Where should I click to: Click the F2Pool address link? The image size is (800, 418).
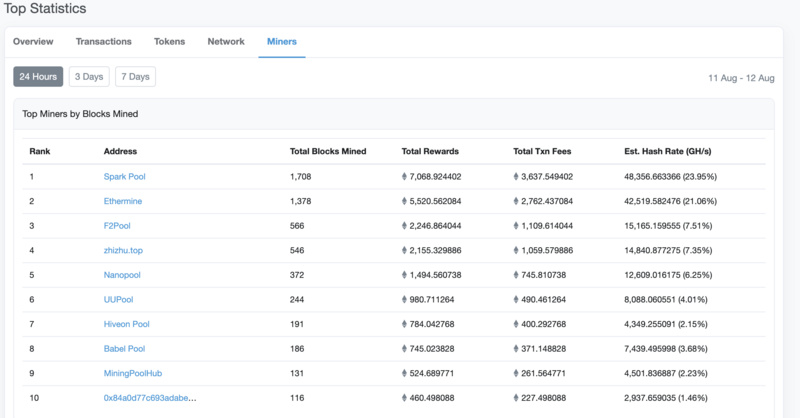pyautogui.click(x=117, y=226)
